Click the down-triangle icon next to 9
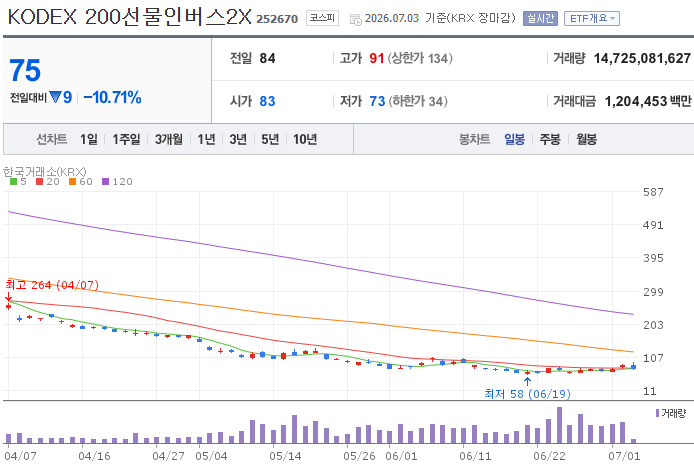This screenshot has width=694, height=473. pyautogui.click(x=55, y=97)
